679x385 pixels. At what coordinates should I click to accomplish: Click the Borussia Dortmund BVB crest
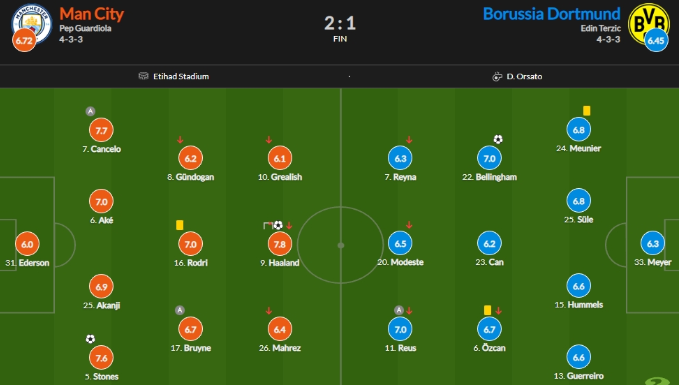point(649,23)
